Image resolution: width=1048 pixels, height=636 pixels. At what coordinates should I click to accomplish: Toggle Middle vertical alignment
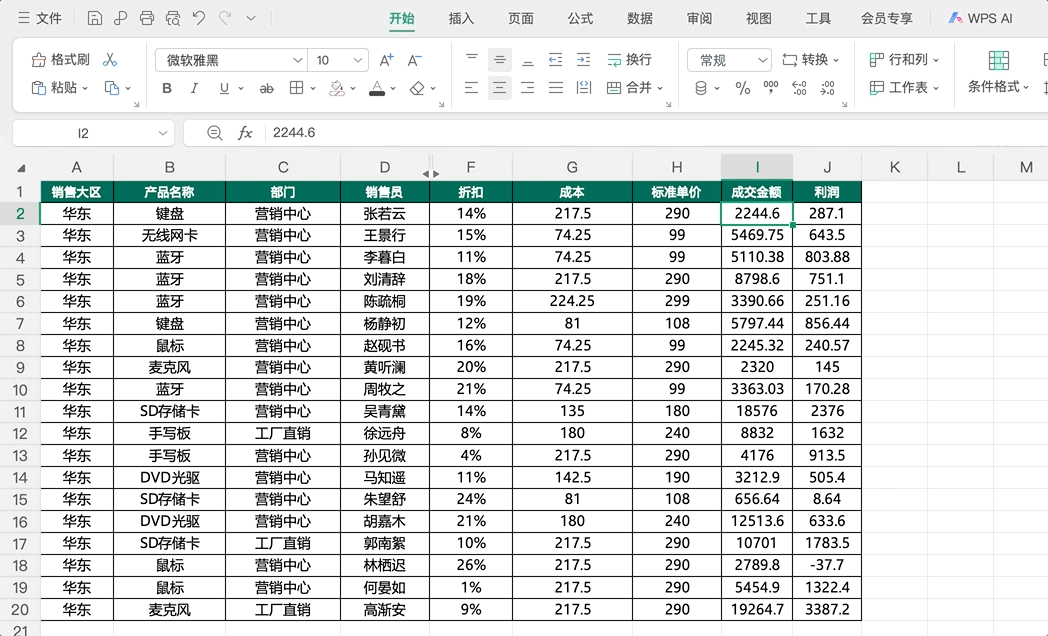click(x=499, y=60)
